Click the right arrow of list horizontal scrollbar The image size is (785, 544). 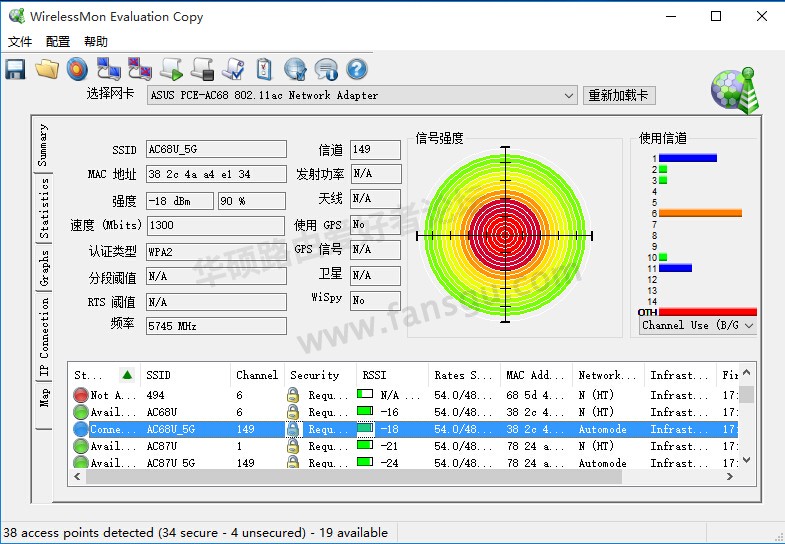[x=729, y=477]
